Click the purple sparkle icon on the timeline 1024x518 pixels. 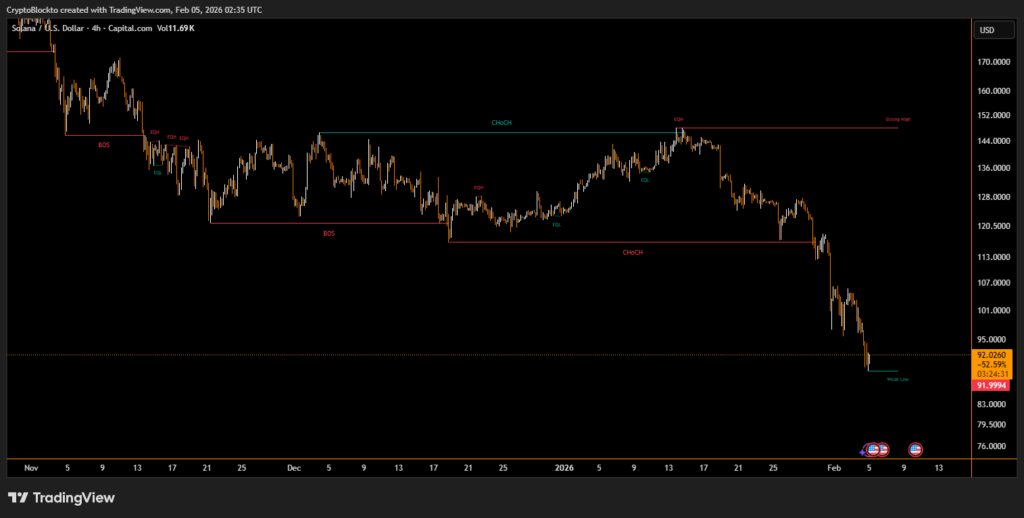coord(864,452)
